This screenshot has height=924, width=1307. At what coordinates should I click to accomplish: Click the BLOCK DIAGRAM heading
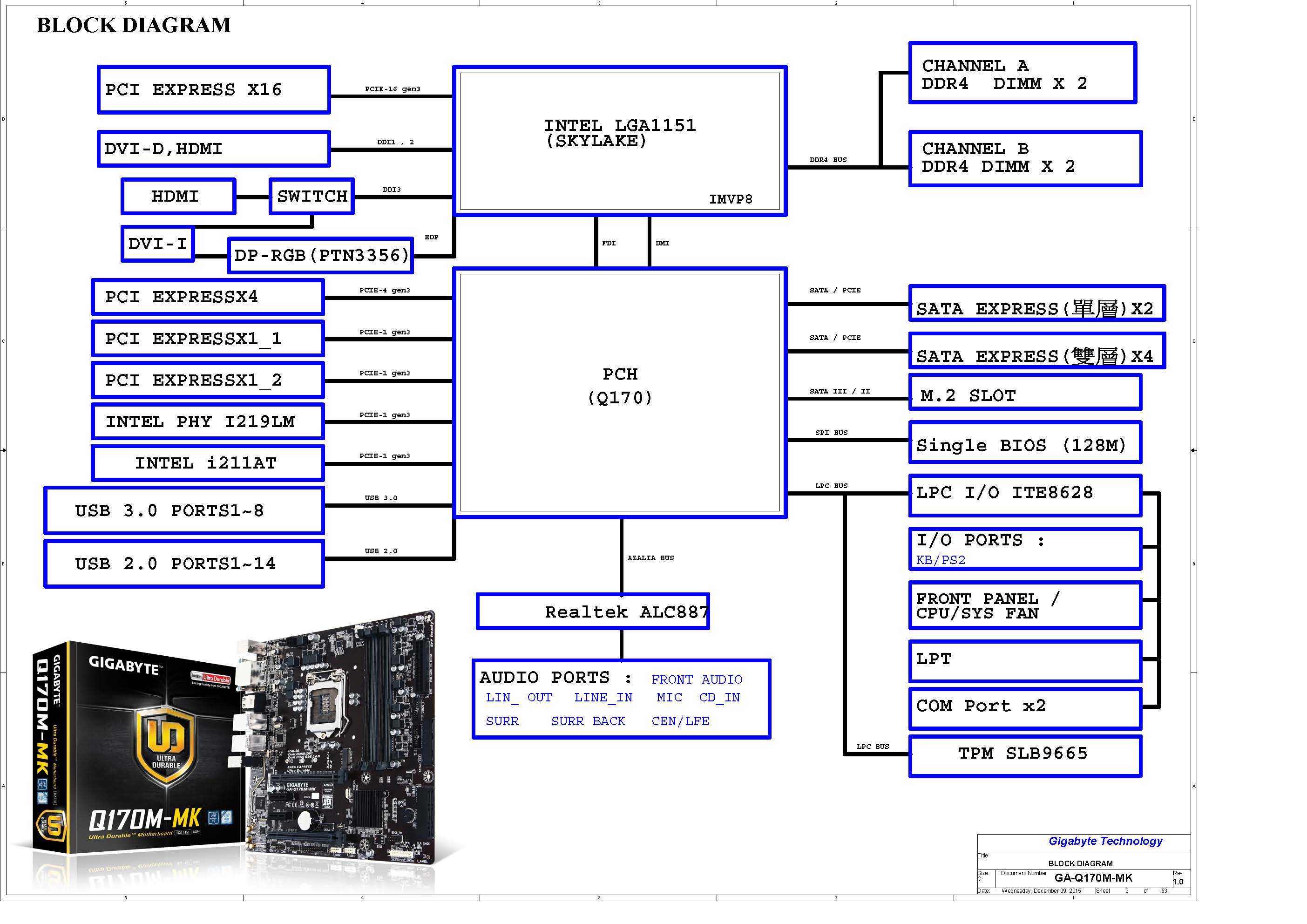(x=134, y=25)
